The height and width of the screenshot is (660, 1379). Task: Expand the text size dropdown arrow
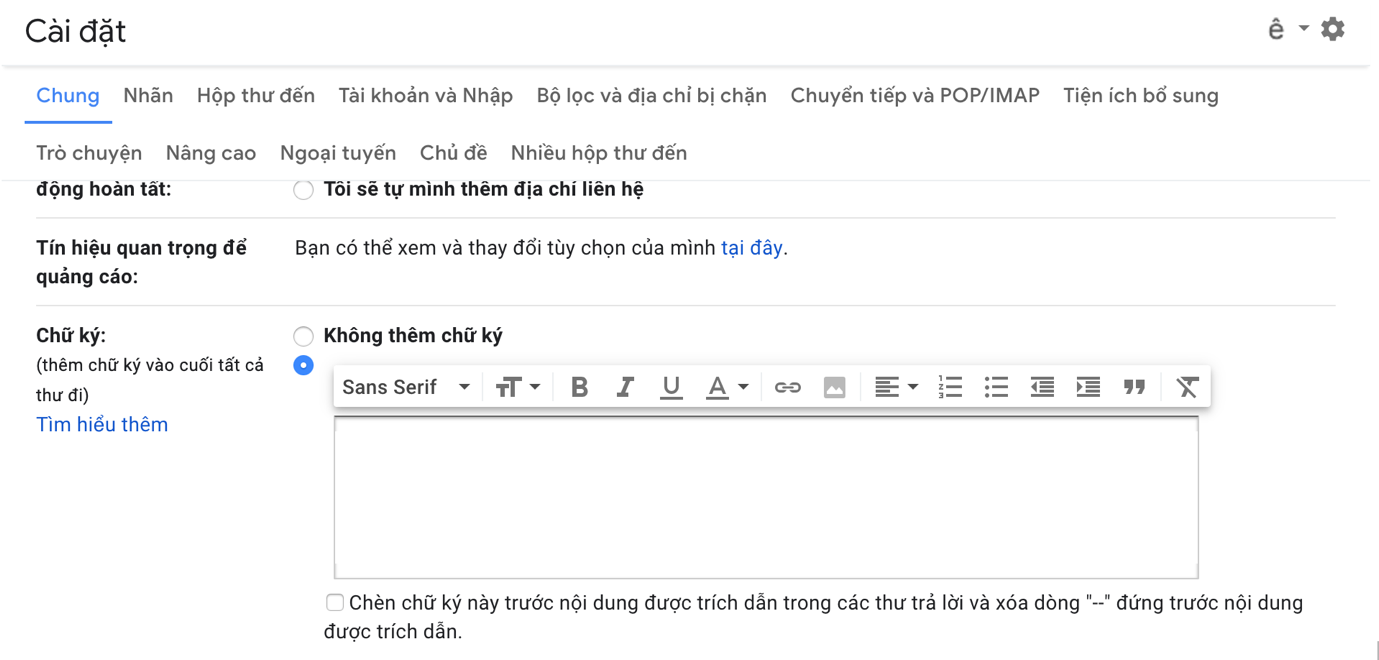pyautogui.click(x=535, y=387)
